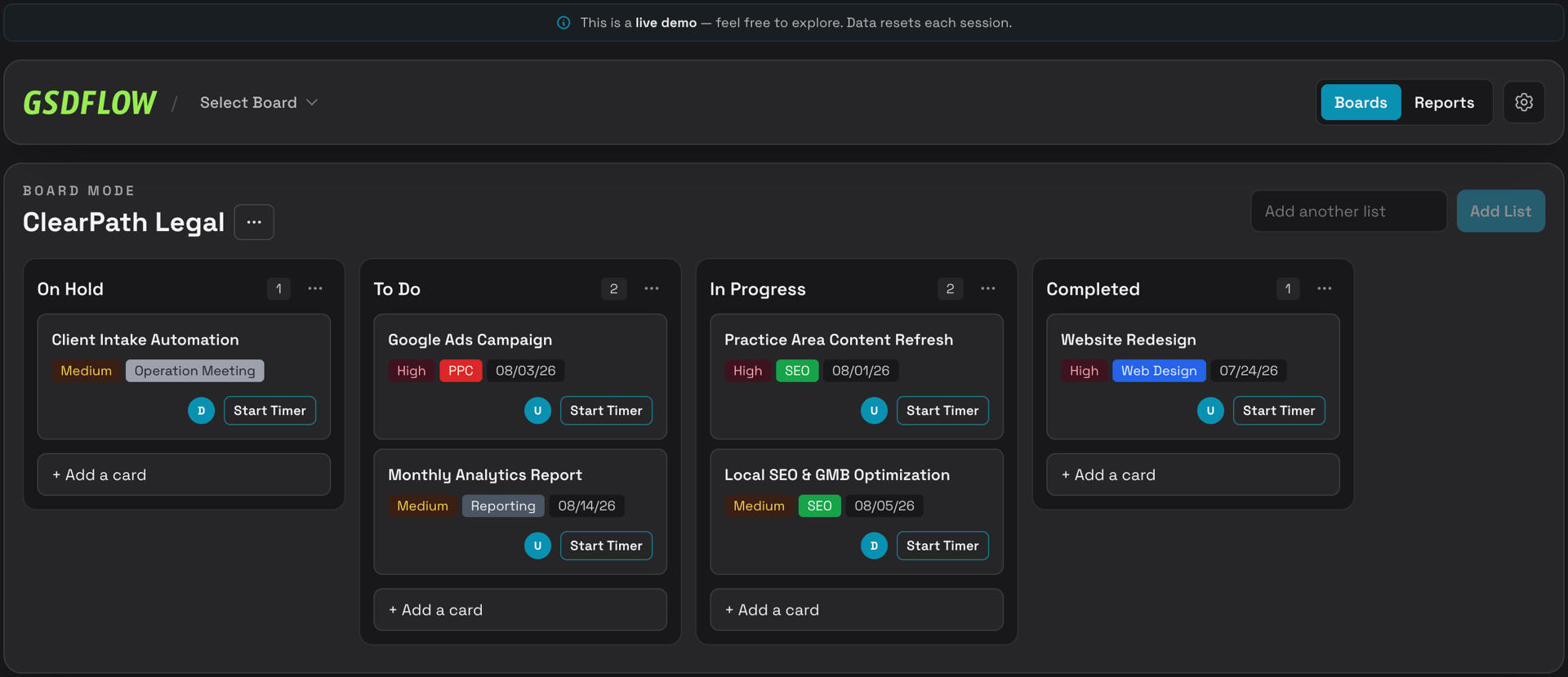Click the ClearPath Legal board title

[123, 222]
